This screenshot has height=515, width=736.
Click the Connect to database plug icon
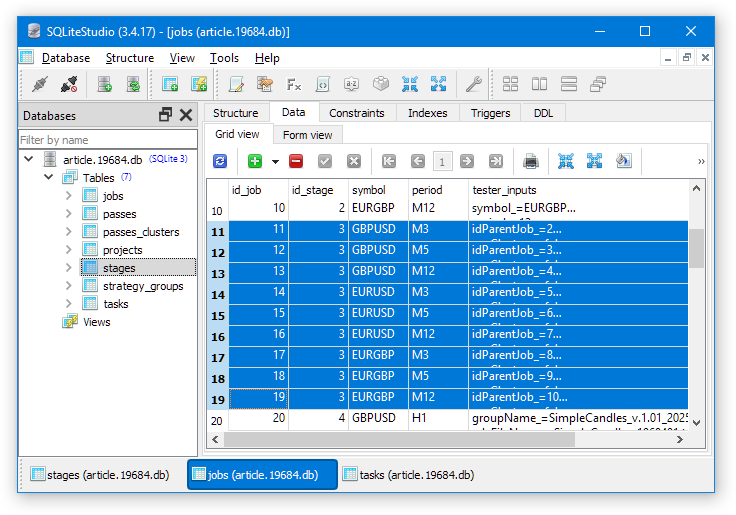39,84
